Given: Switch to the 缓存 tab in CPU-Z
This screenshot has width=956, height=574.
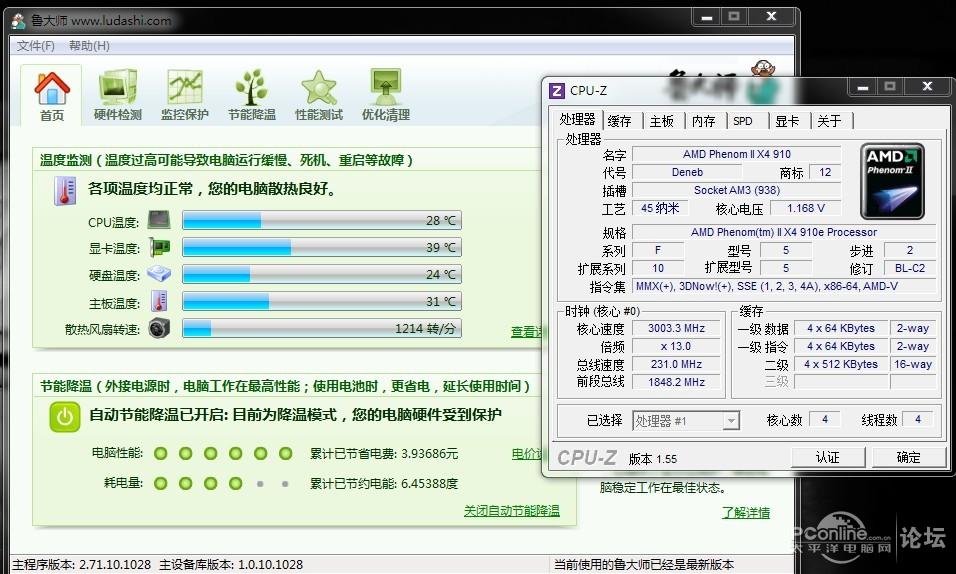Looking at the screenshot, I should [x=620, y=121].
